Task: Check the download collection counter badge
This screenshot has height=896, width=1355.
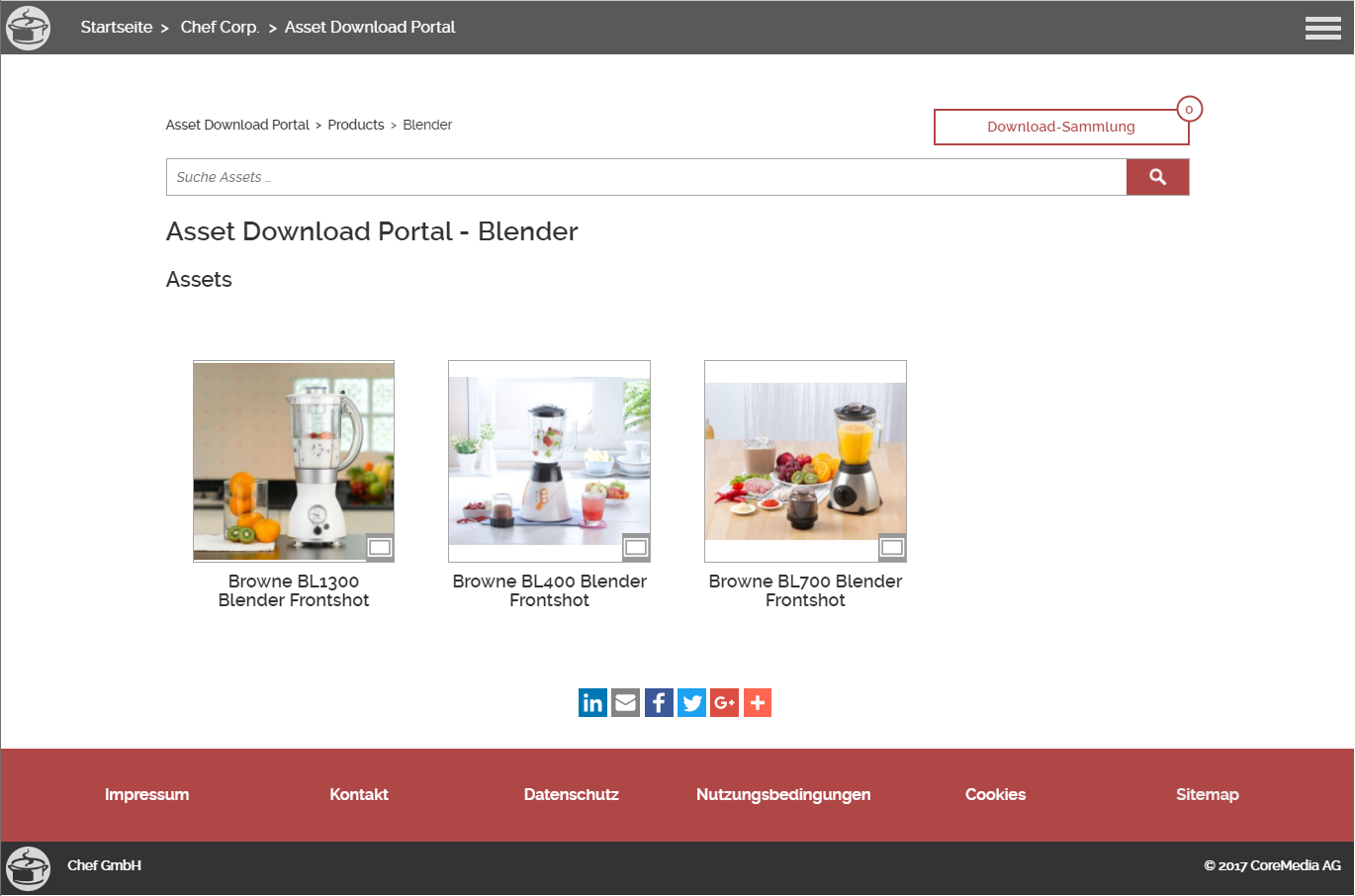Action: (x=1189, y=109)
